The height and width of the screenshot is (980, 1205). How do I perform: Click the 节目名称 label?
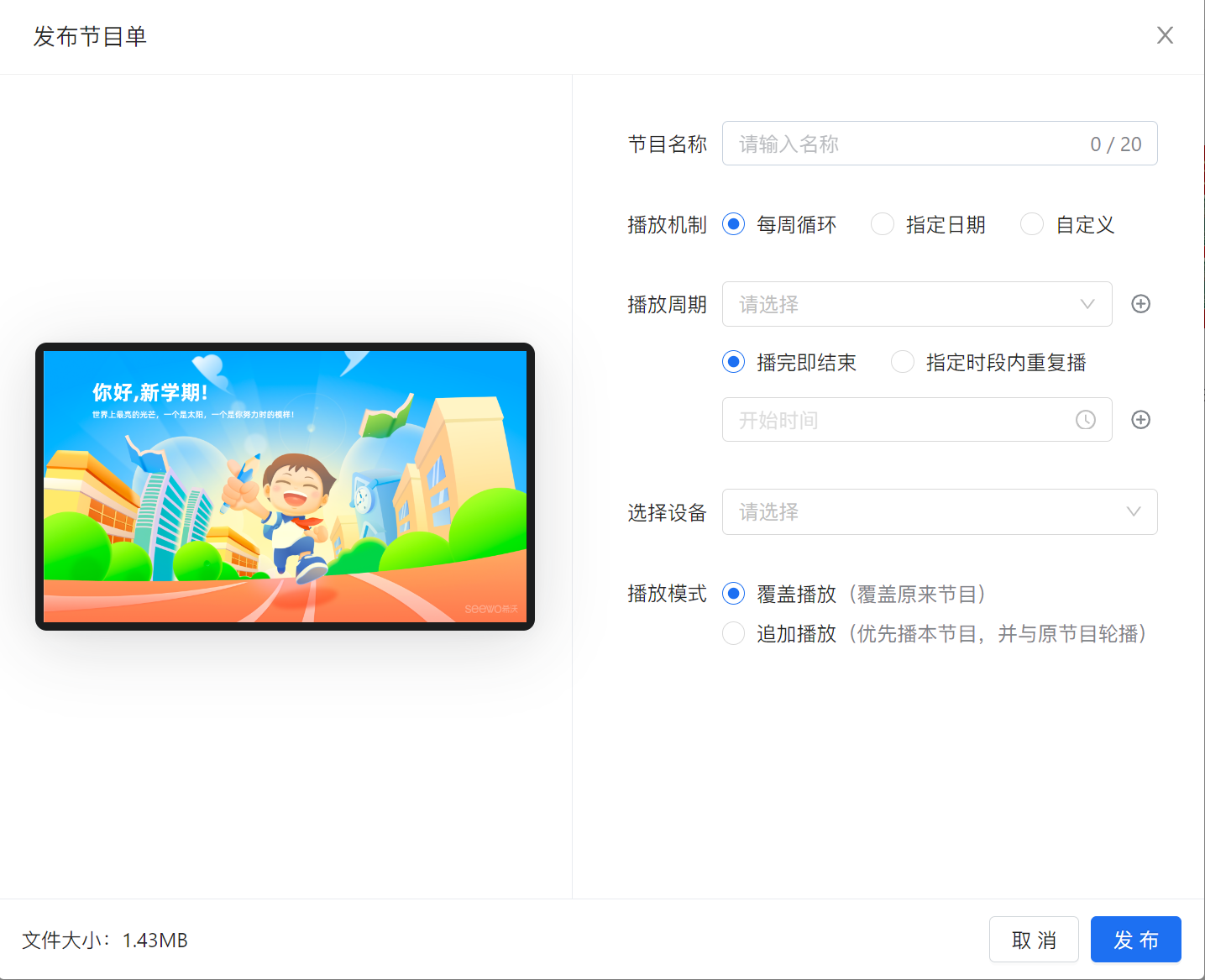[668, 144]
